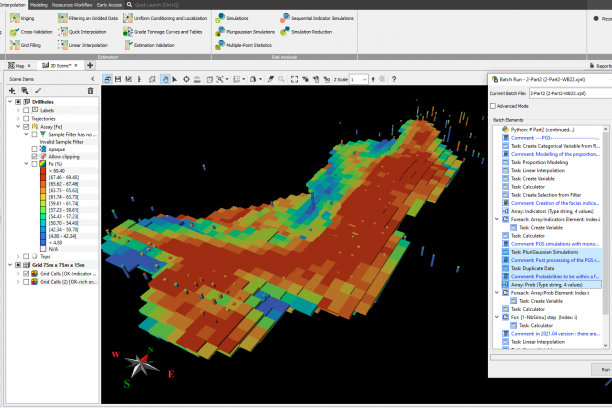This screenshot has height=408, width=612.
Task: Click the blue < 4.80 legend swatch
Action: (43, 242)
